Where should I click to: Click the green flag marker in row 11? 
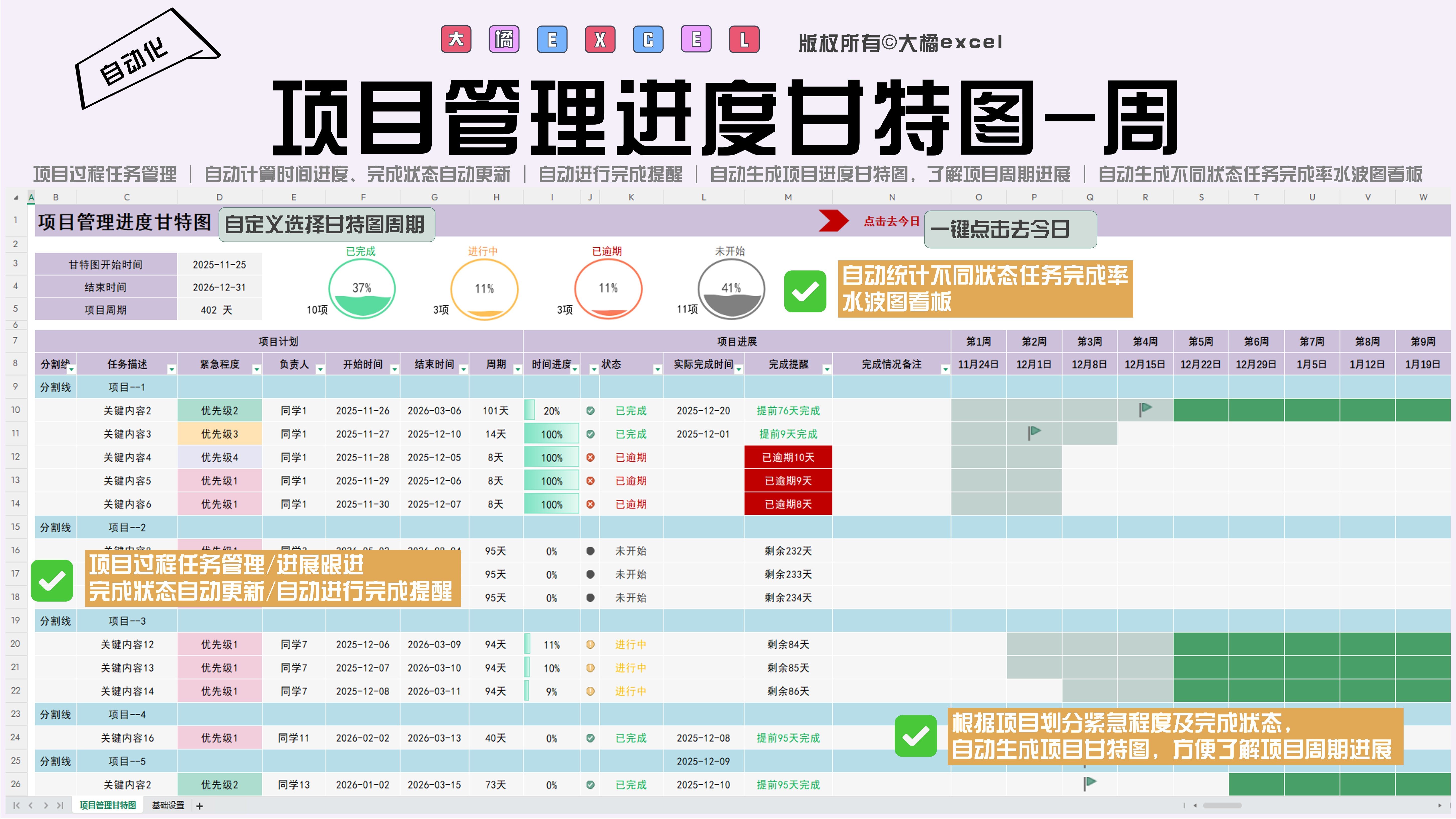click(1034, 432)
